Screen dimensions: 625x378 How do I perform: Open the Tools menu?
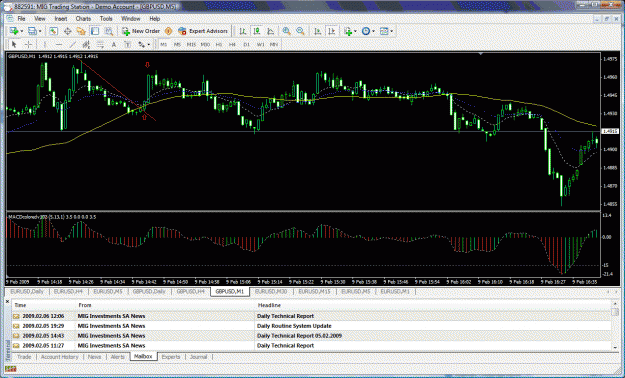pos(106,19)
